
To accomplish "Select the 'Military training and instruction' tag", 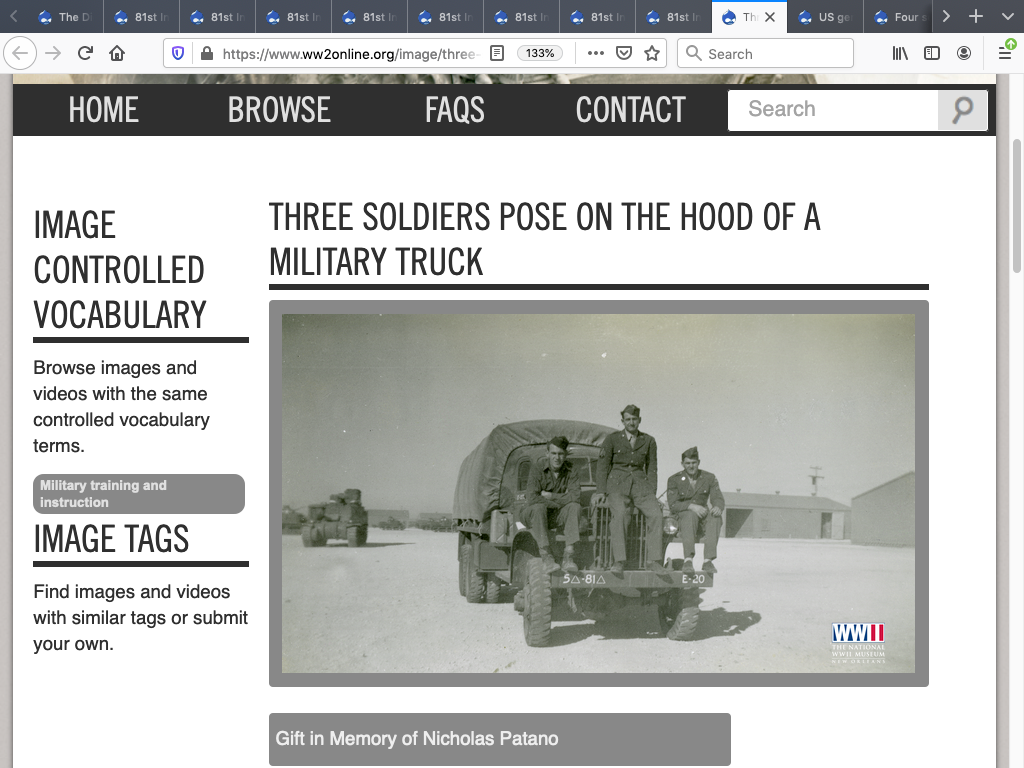I will point(139,494).
